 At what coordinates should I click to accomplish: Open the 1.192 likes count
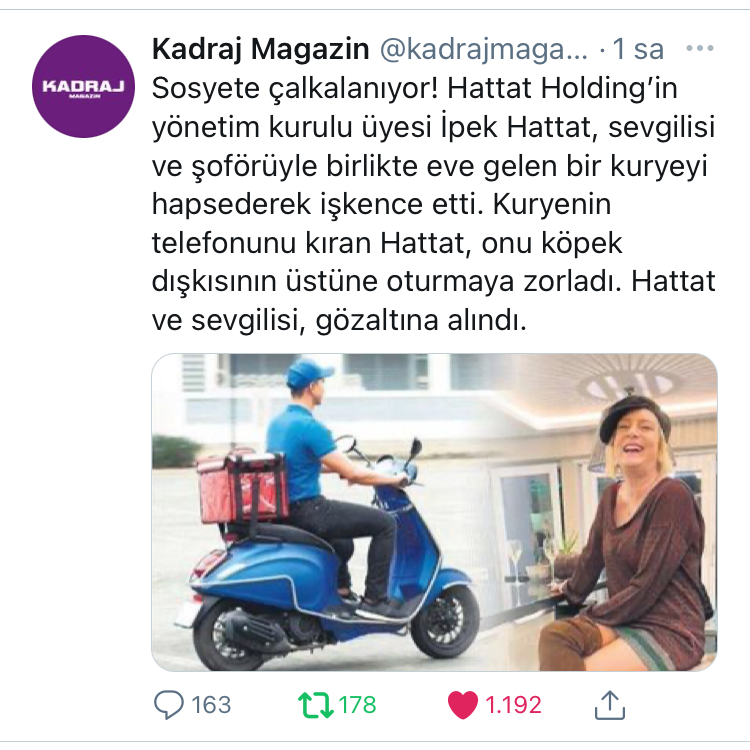click(x=513, y=705)
